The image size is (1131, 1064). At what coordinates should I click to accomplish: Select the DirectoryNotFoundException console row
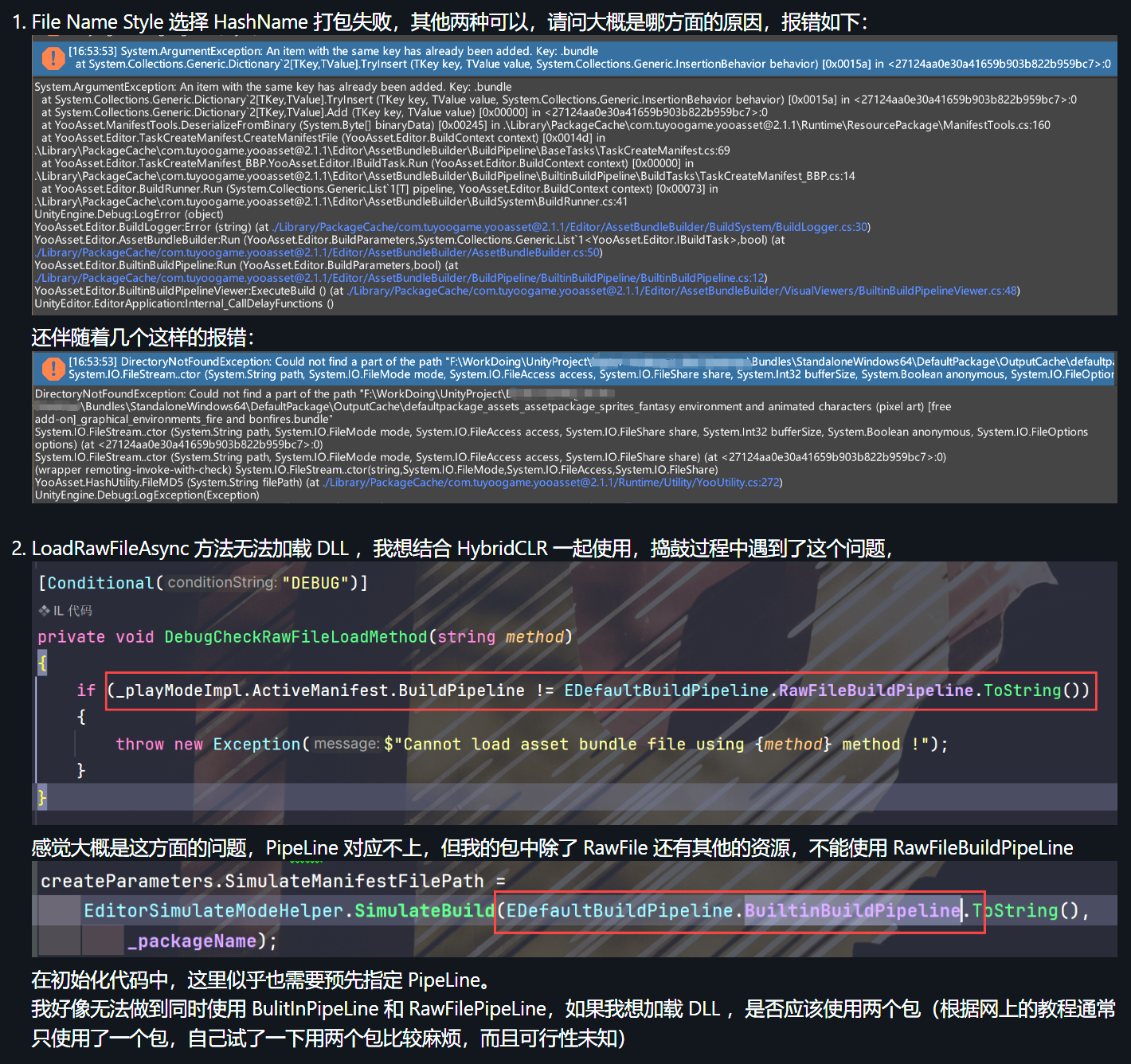click(x=589, y=368)
